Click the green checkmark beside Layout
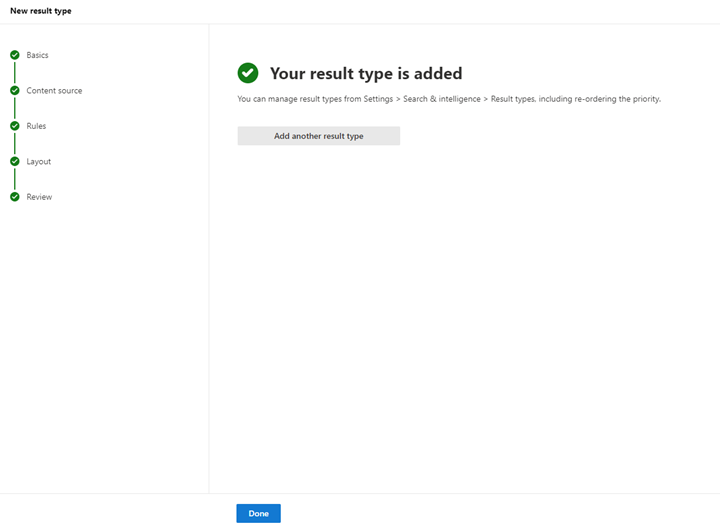 pos(15,161)
